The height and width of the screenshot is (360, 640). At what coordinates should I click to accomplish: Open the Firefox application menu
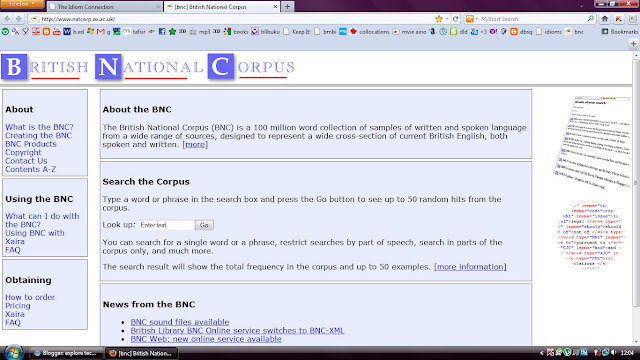tap(22, 4)
